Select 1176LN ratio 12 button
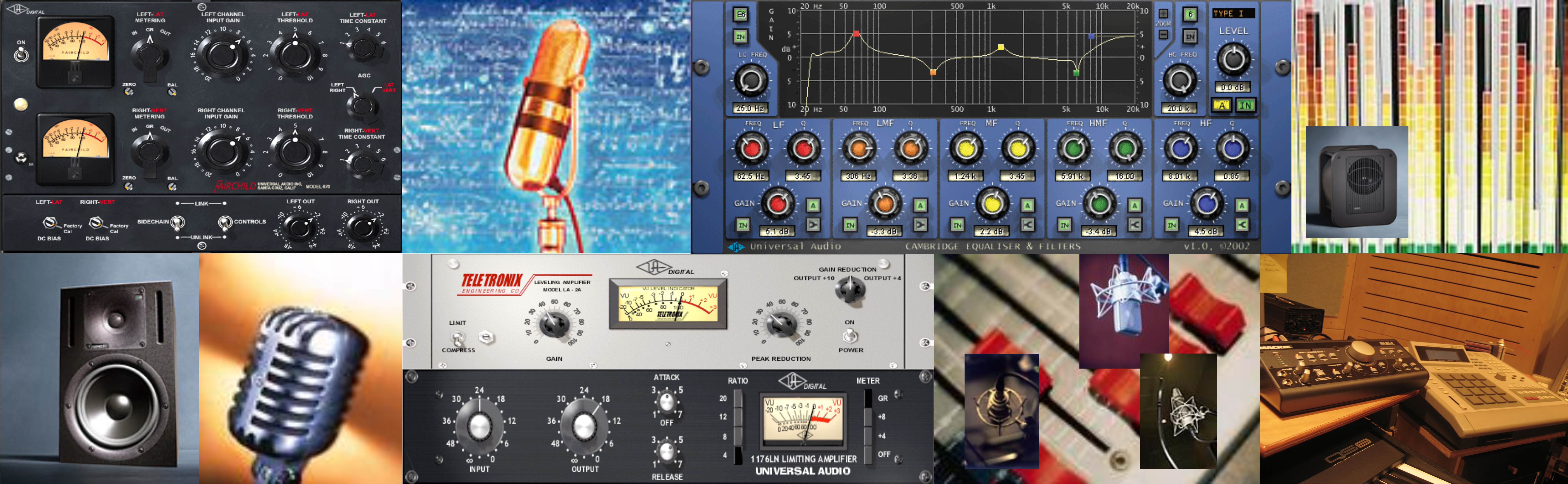Screen dimensions: 1568x484 point(738,417)
